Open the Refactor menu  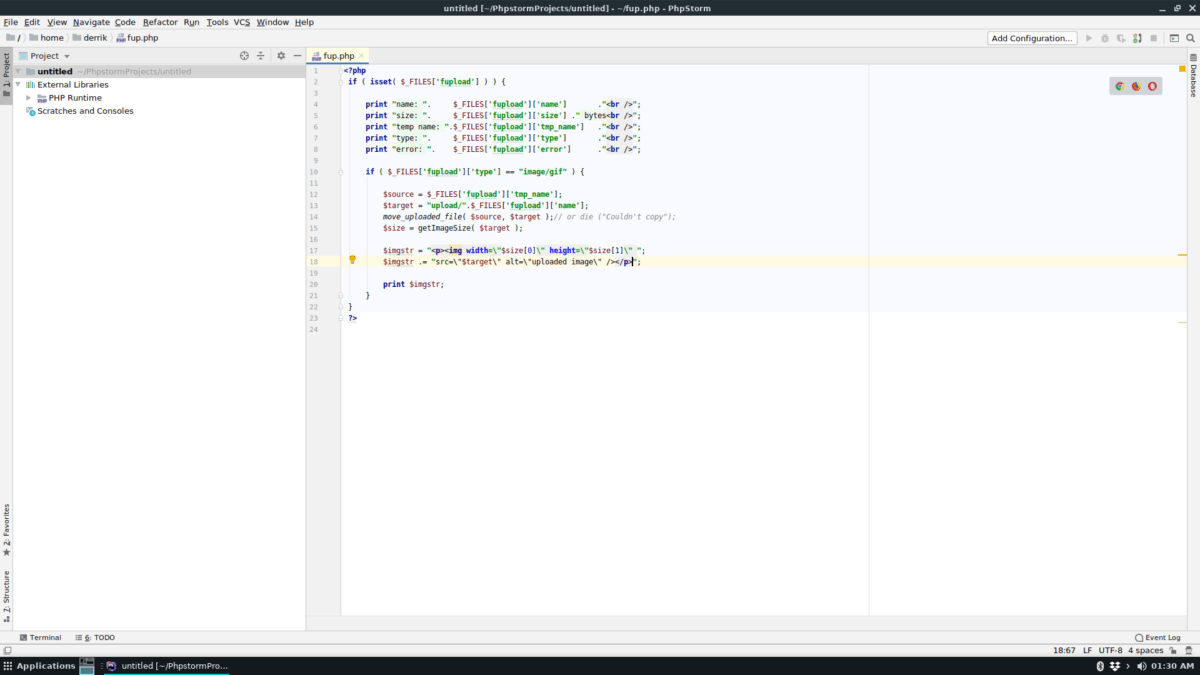(162, 21)
